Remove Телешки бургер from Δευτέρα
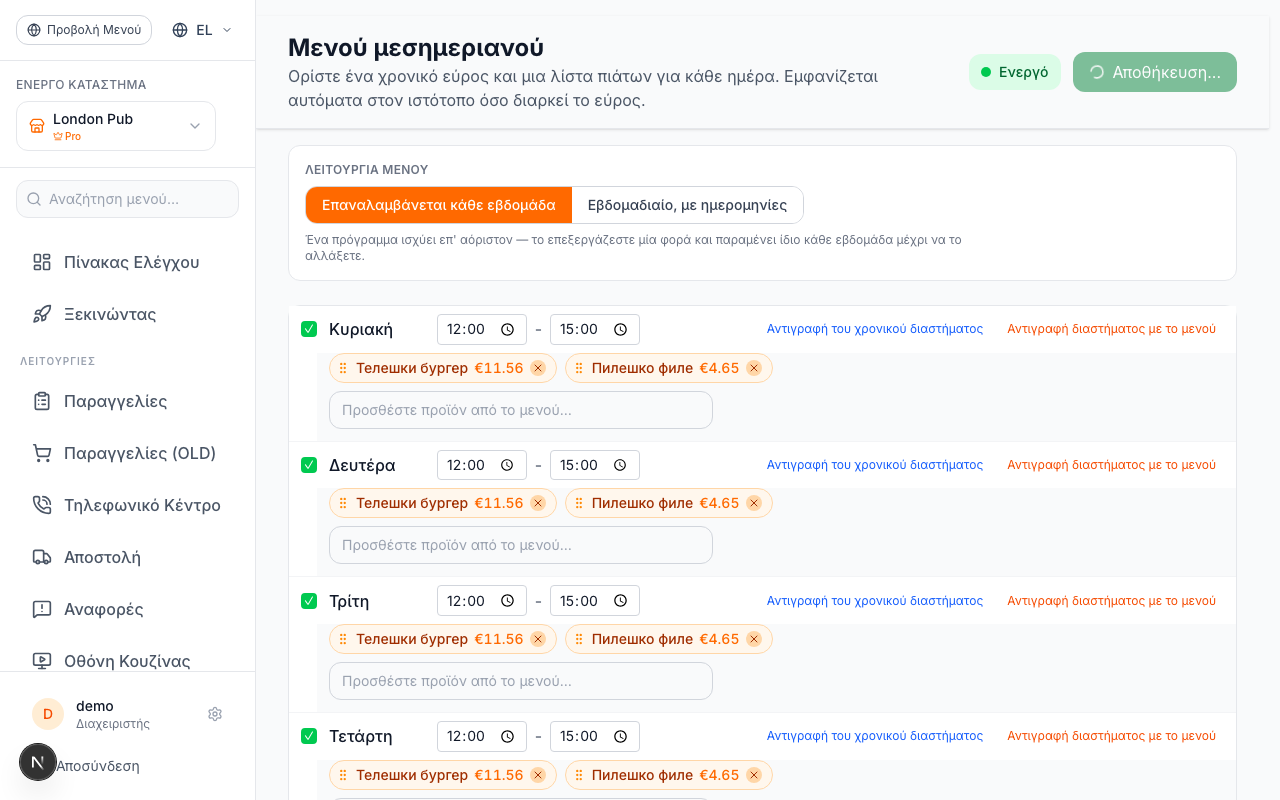The height and width of the screenshot is (800, 1280). pos(538,503)
